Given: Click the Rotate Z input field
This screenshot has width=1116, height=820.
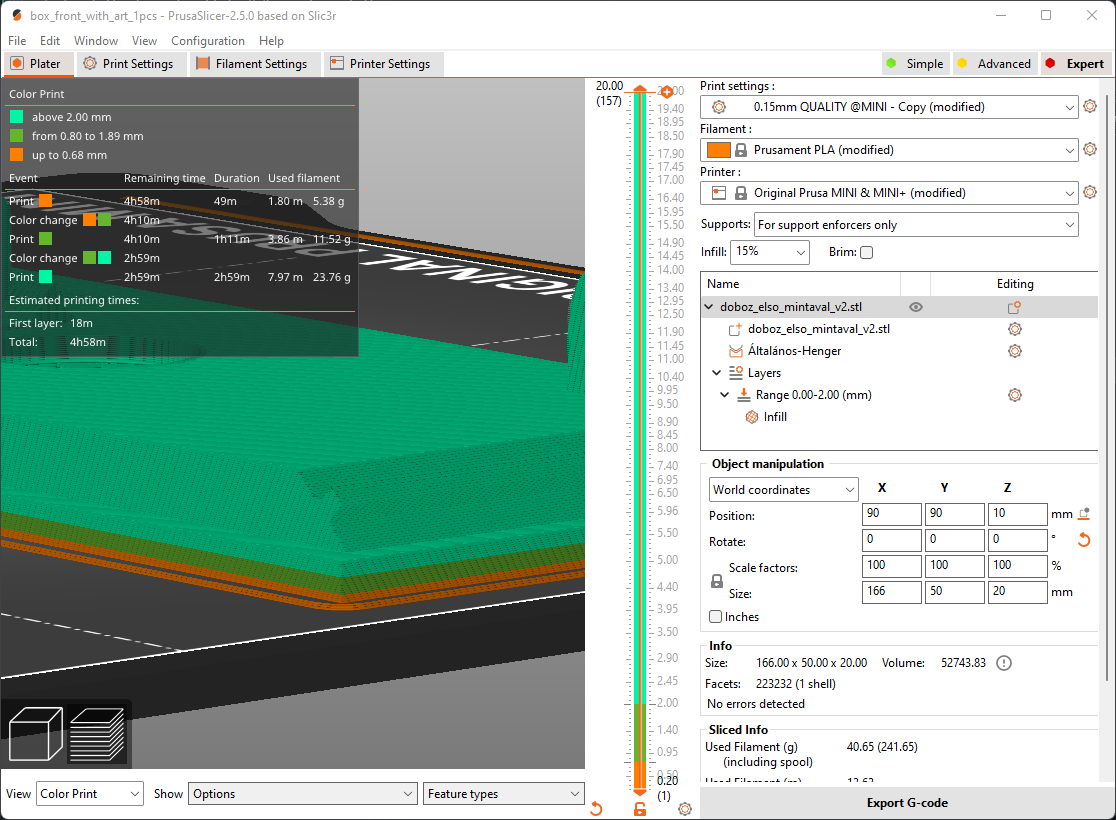Looking at the screenshot, I should click(1017, 540).
